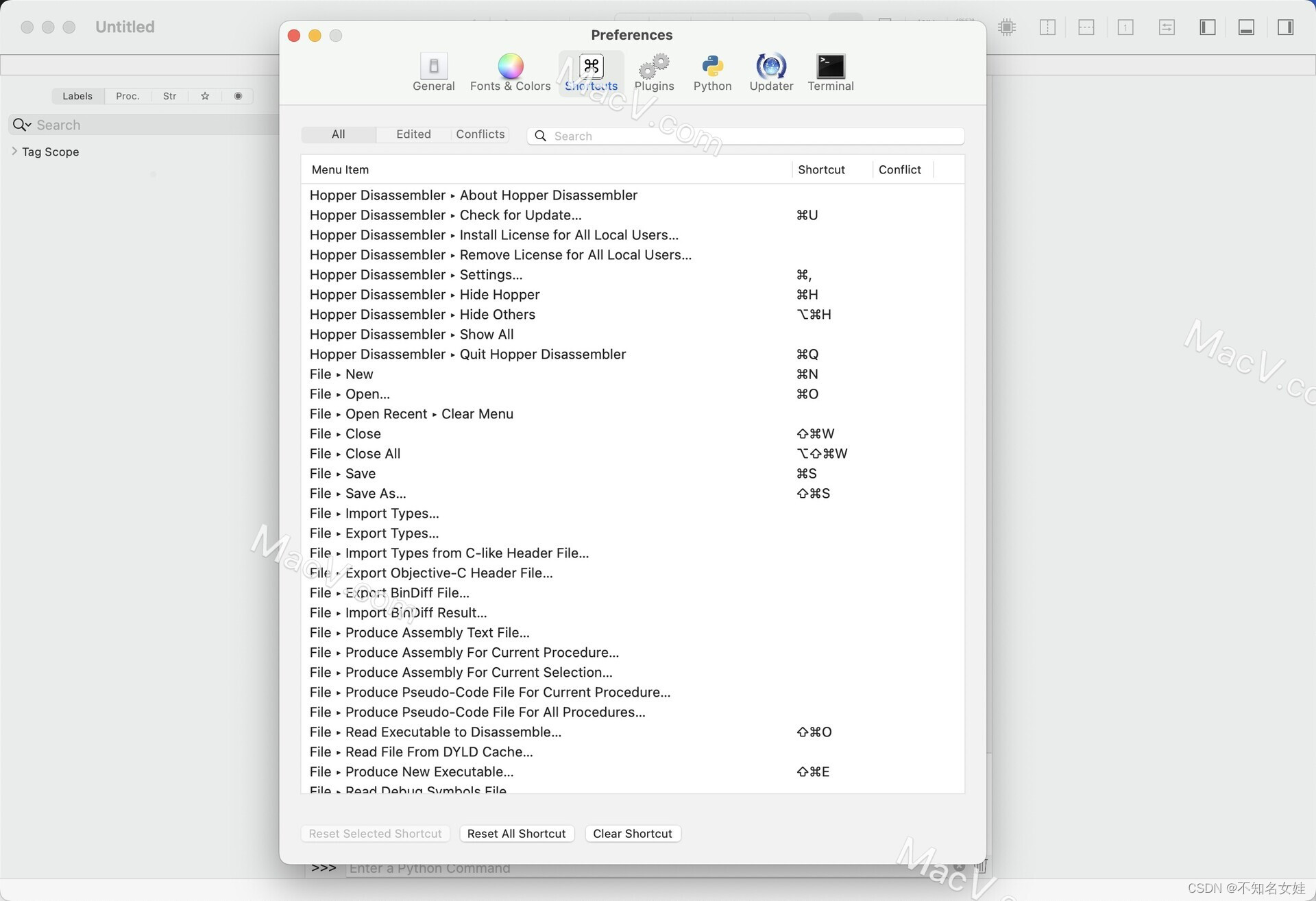Viewport: 1316px width, 901px height.
Task: Select the 'Show All' row
Action: click(x=633, y=335)
